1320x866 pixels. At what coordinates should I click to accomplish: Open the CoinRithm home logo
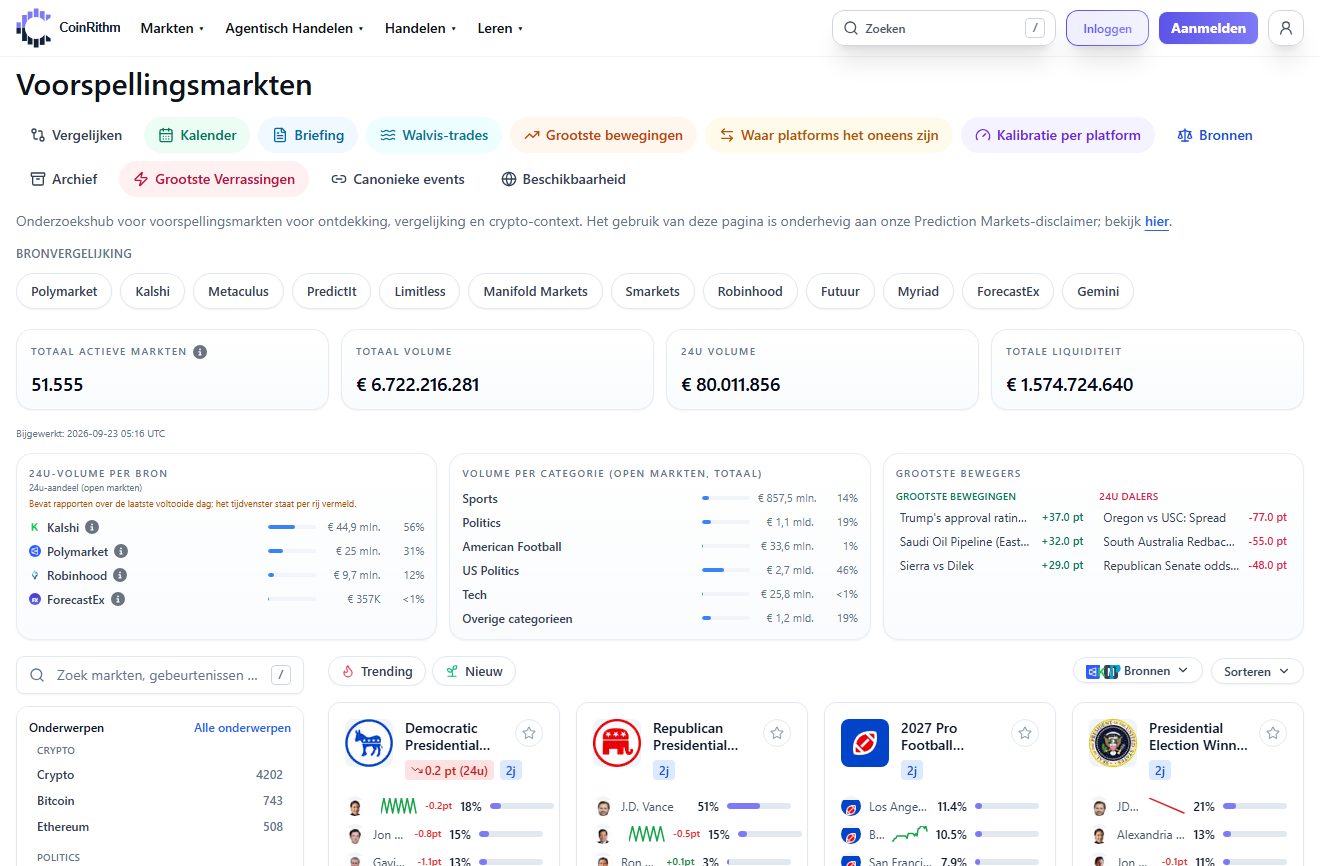click(x=68, y=28)
